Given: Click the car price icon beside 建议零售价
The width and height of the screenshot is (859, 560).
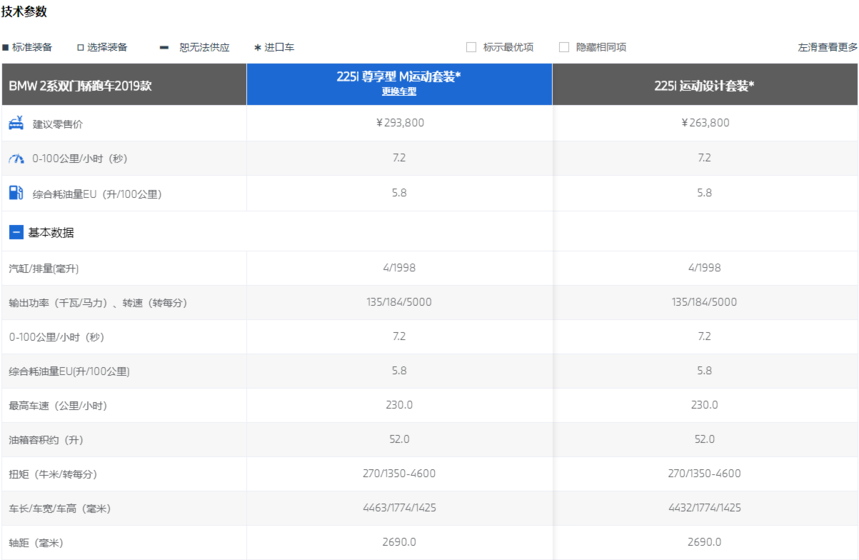Looking at the screenshot, I should tap(16, 123).
